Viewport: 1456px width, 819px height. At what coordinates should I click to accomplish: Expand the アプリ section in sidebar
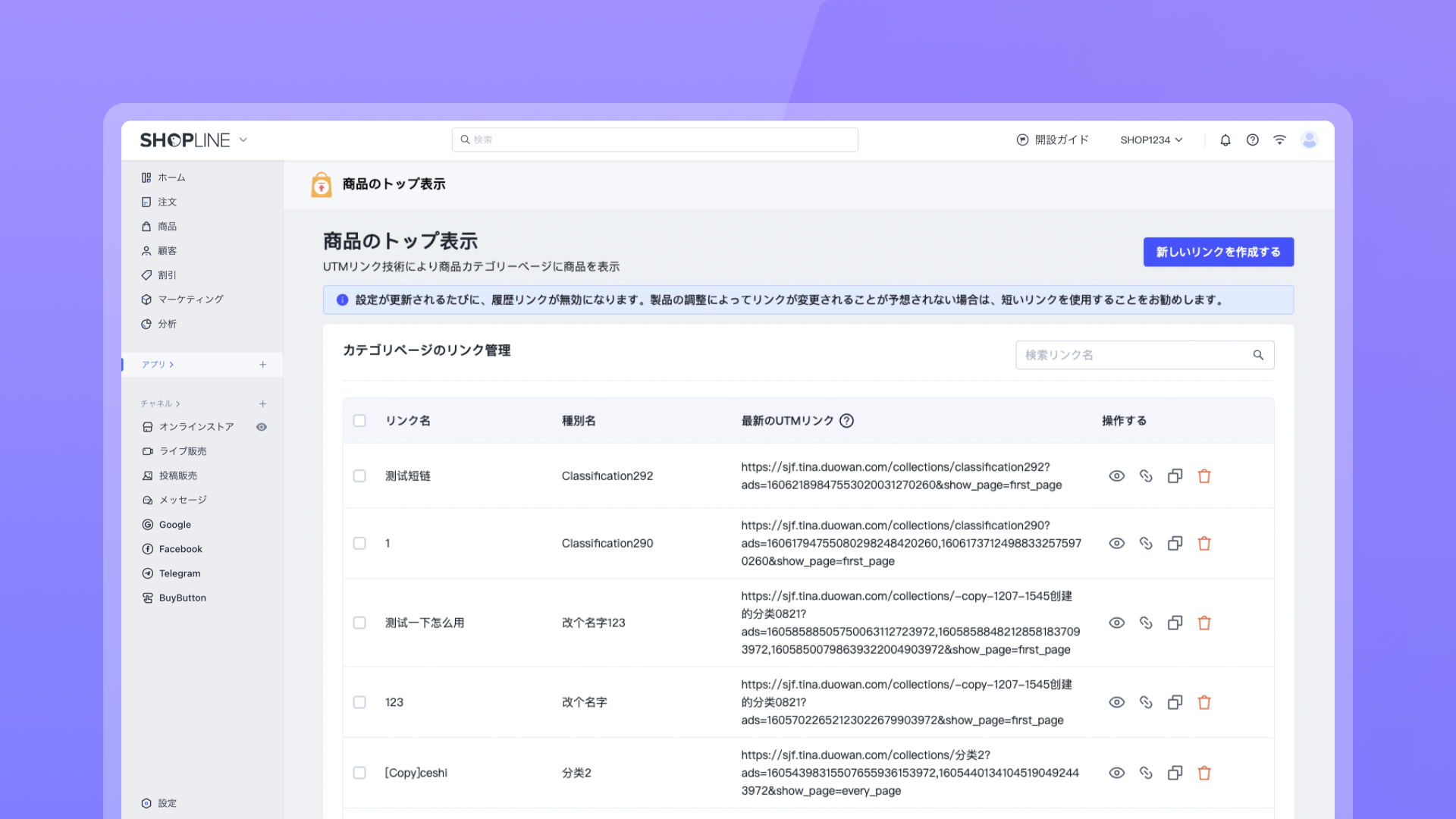[x=158, y=365]
